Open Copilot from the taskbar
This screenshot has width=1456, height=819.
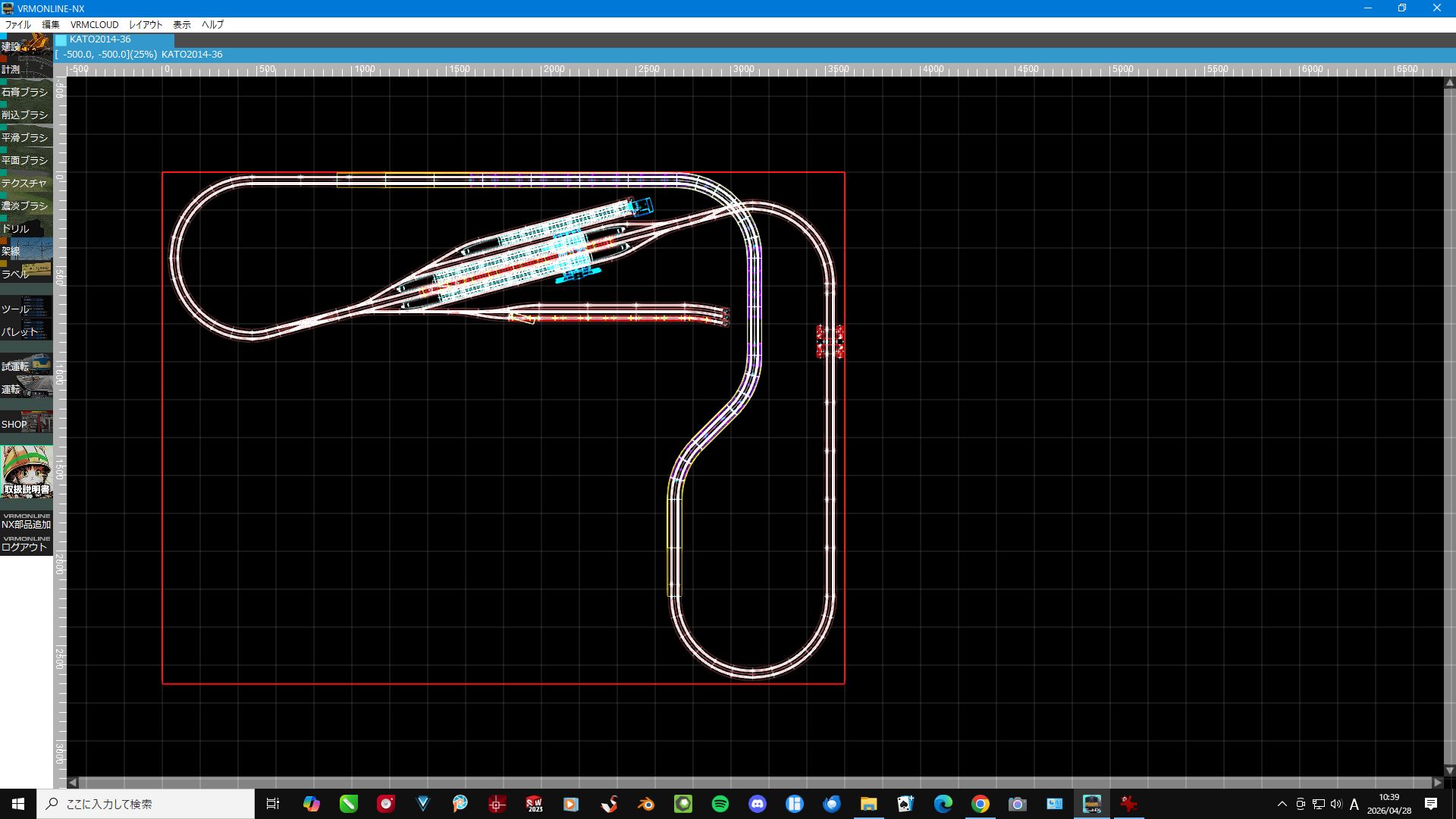312,804
